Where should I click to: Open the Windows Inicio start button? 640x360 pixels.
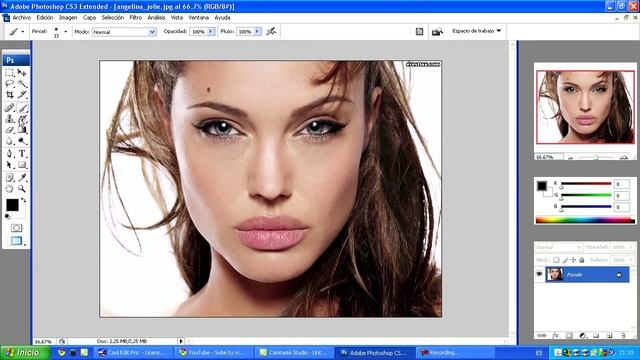tap(25, 353)
